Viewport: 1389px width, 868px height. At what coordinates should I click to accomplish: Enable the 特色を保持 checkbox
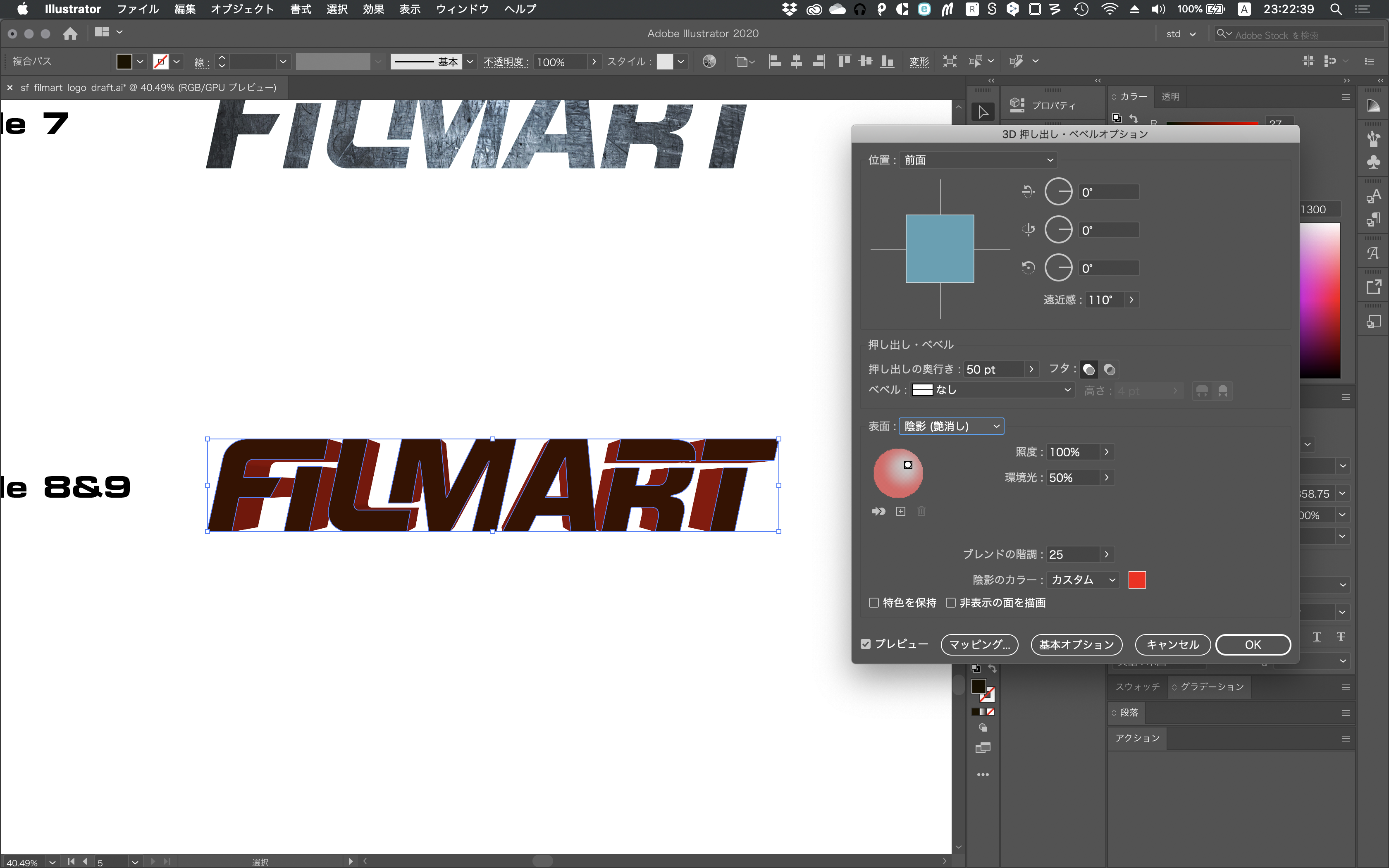(x=873, y=603)
